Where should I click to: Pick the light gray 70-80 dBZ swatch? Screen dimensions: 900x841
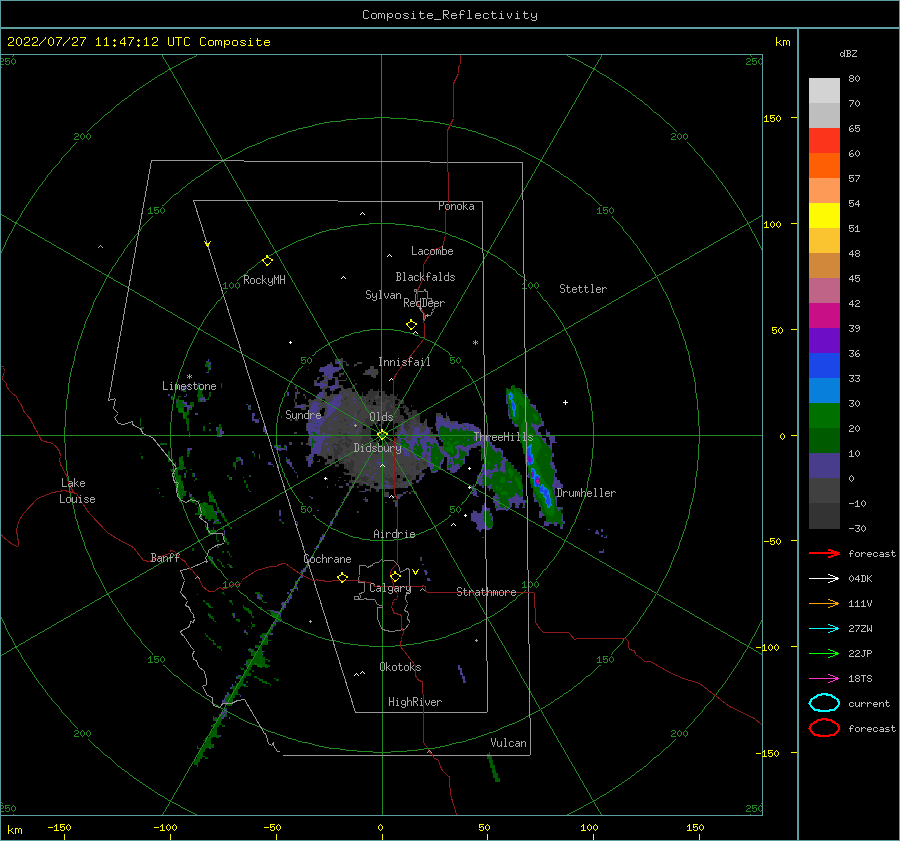[824, 91]
